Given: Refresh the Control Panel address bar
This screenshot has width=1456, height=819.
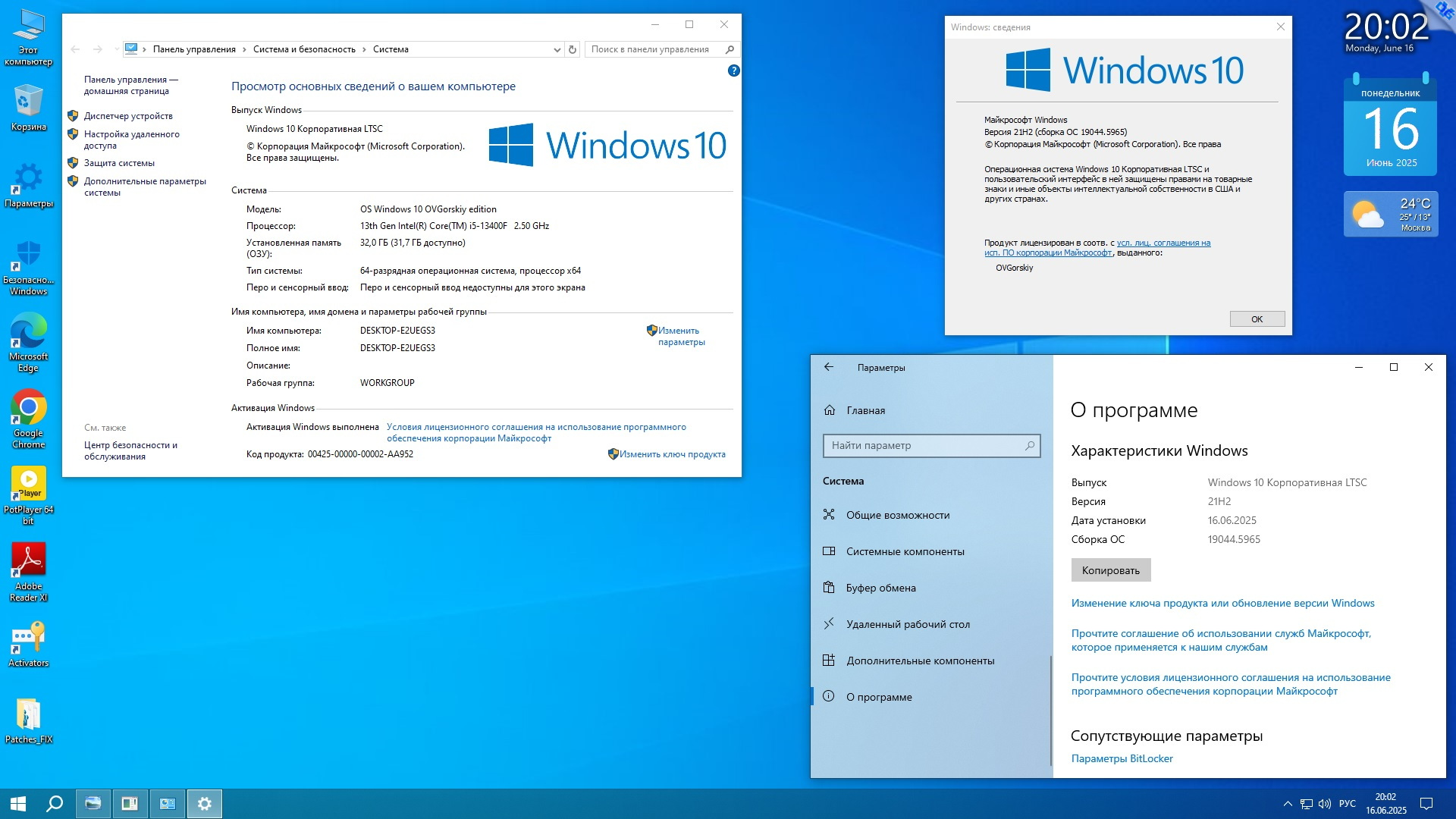Looking at the screenshot, I should (573, 49).
